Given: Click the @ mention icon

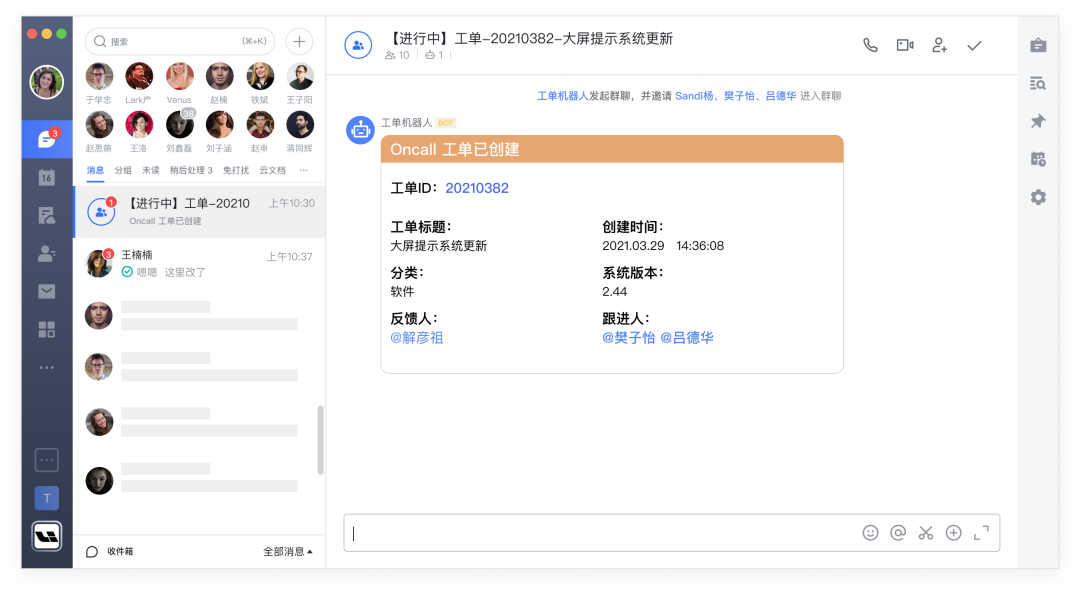Looking at the screenshot, I should [x=898, y=533].
